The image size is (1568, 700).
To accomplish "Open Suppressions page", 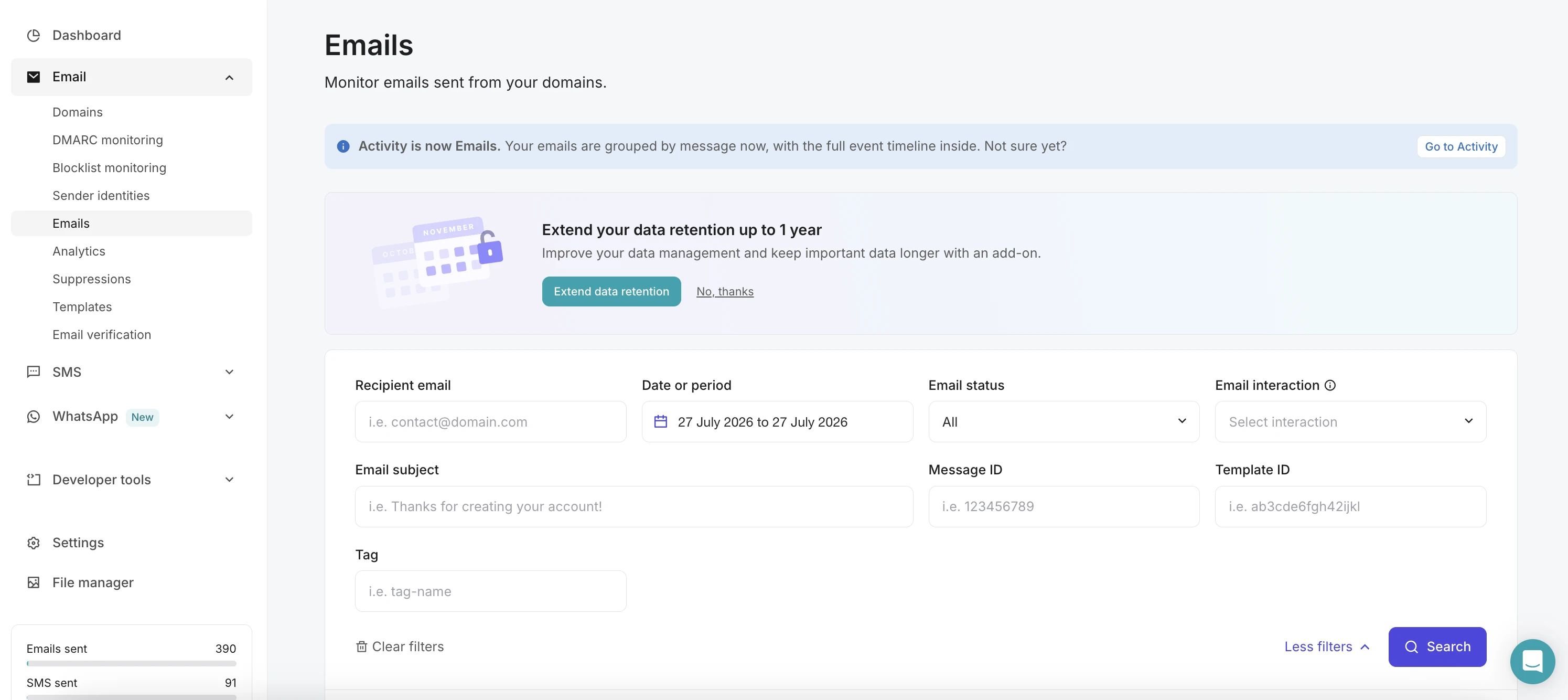I will tap(91, 279).
